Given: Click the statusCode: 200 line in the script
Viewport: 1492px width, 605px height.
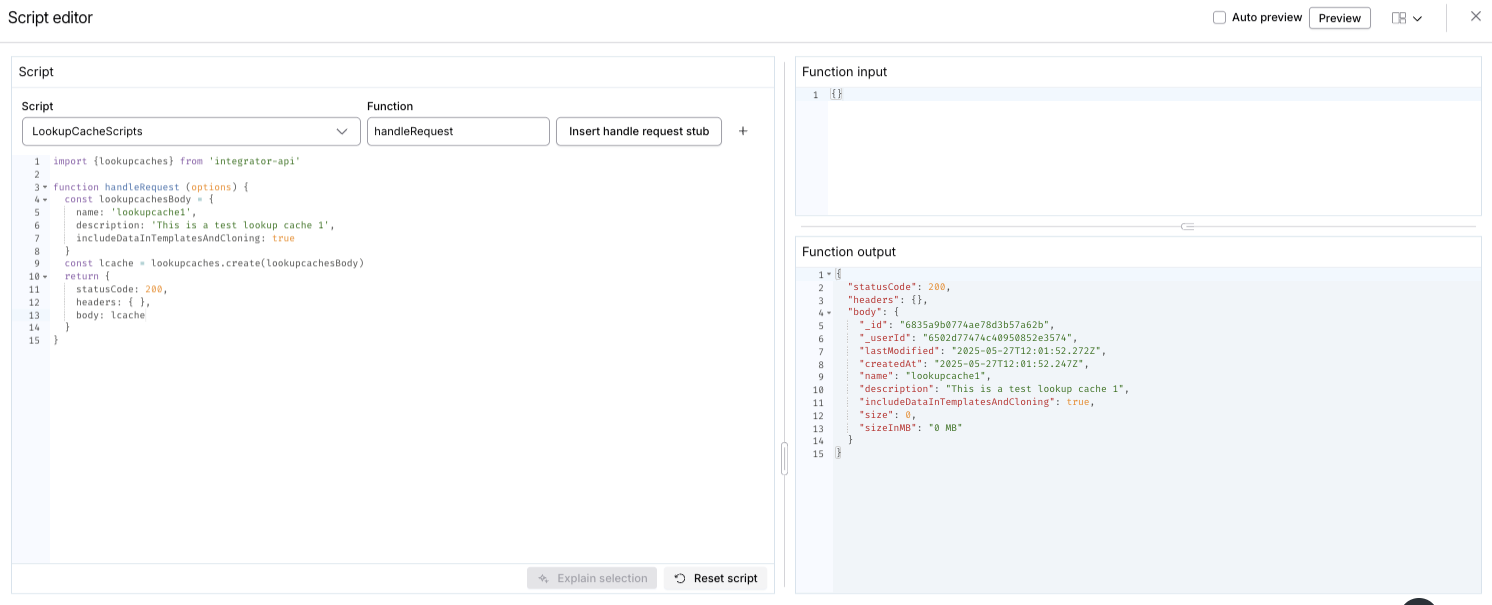Looking at the screenshot, I should tap(121, 289).
